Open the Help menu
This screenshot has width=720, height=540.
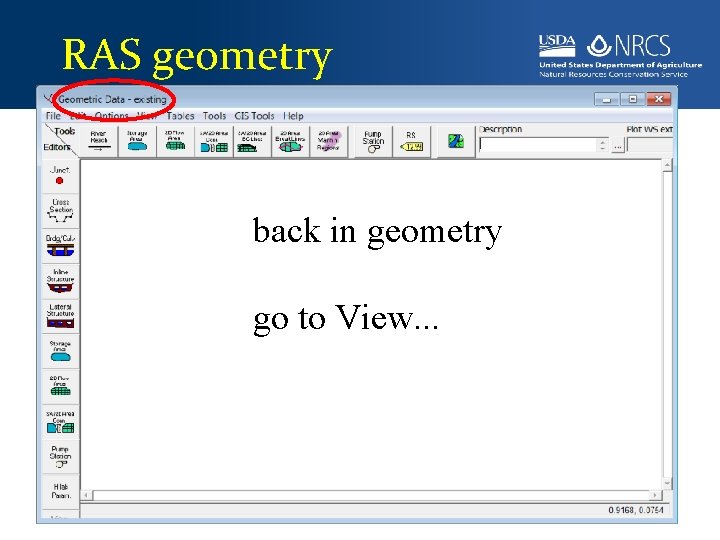[x=293, y=116]
